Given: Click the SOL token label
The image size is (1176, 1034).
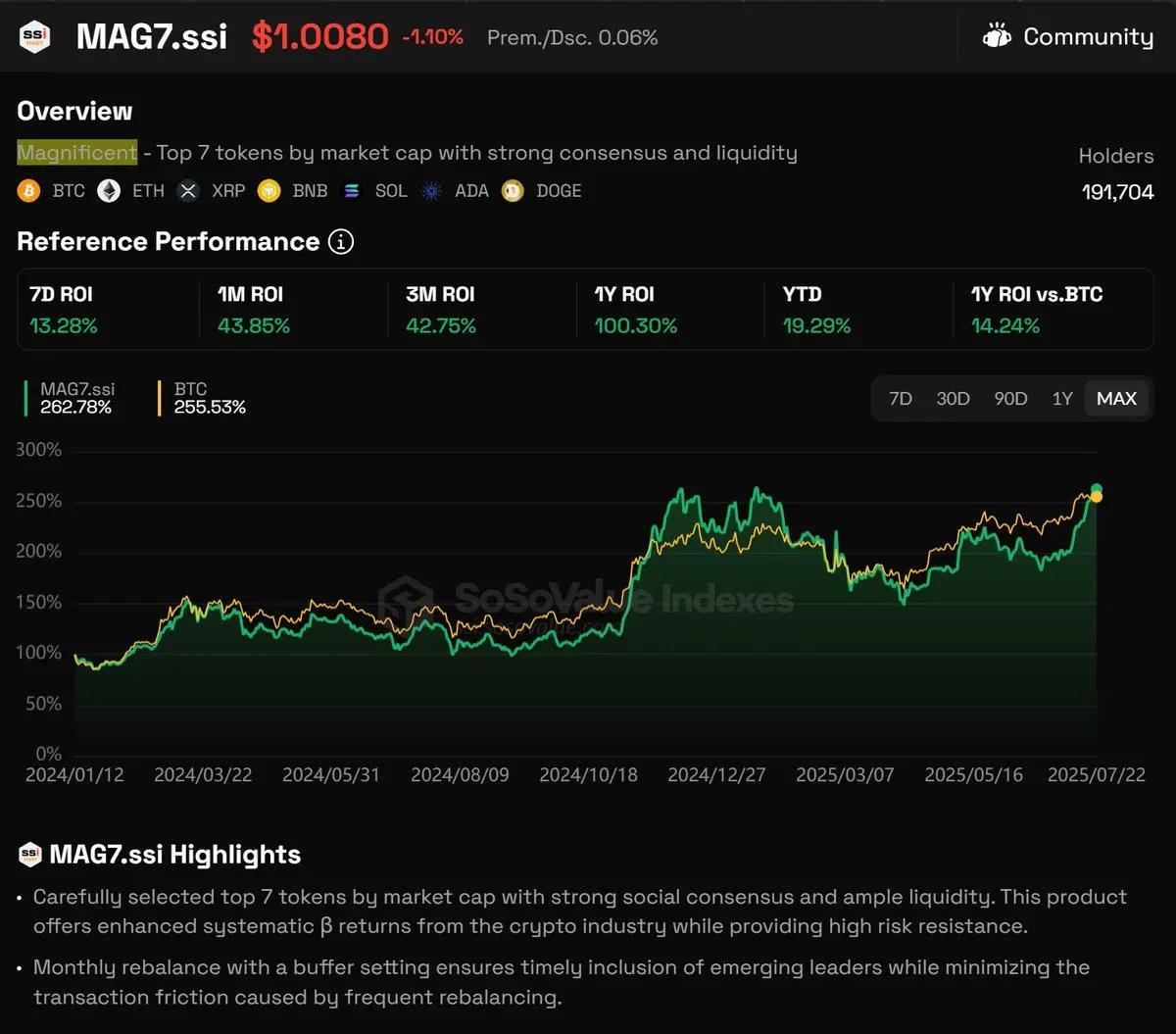Looking at the screenshot, I should click(x=391, y=191).
